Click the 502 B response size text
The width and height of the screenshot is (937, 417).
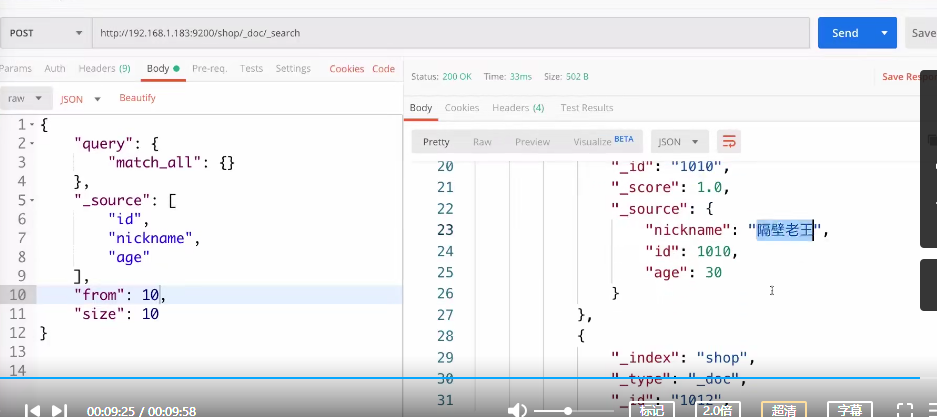point(577,77)
